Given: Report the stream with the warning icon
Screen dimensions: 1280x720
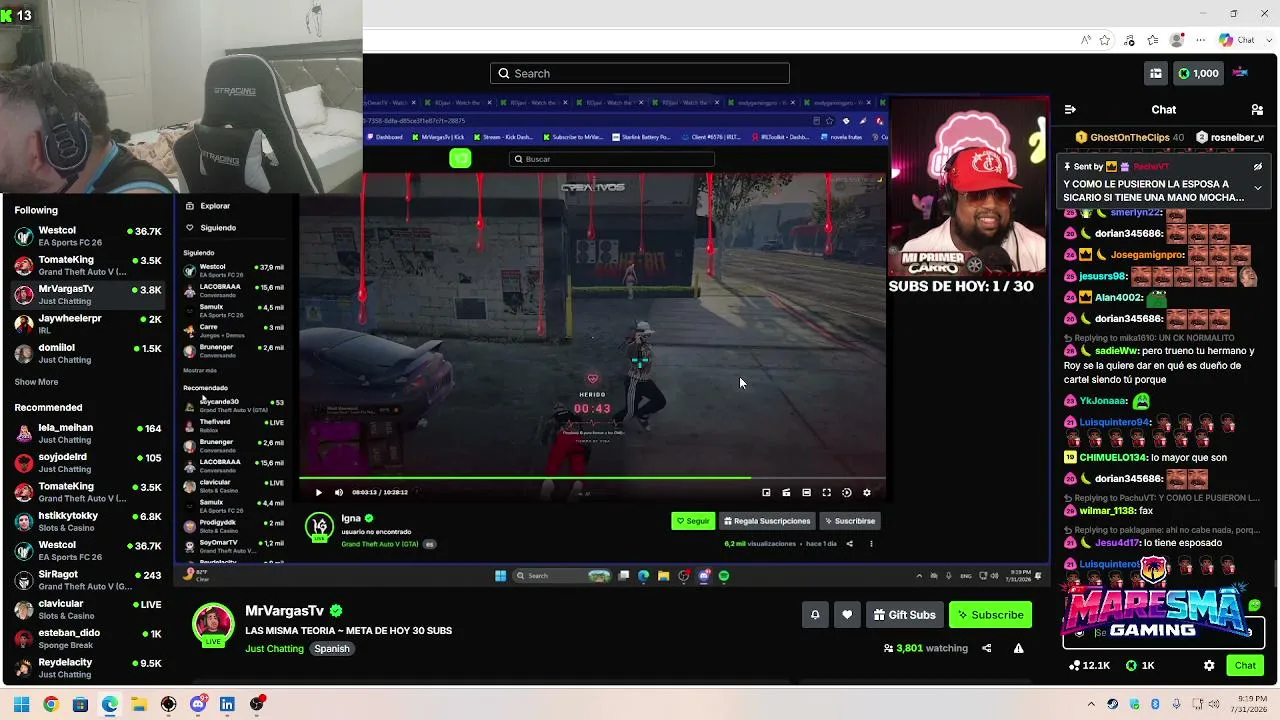Looking at the screenshot, I should tap(1018, 648).
